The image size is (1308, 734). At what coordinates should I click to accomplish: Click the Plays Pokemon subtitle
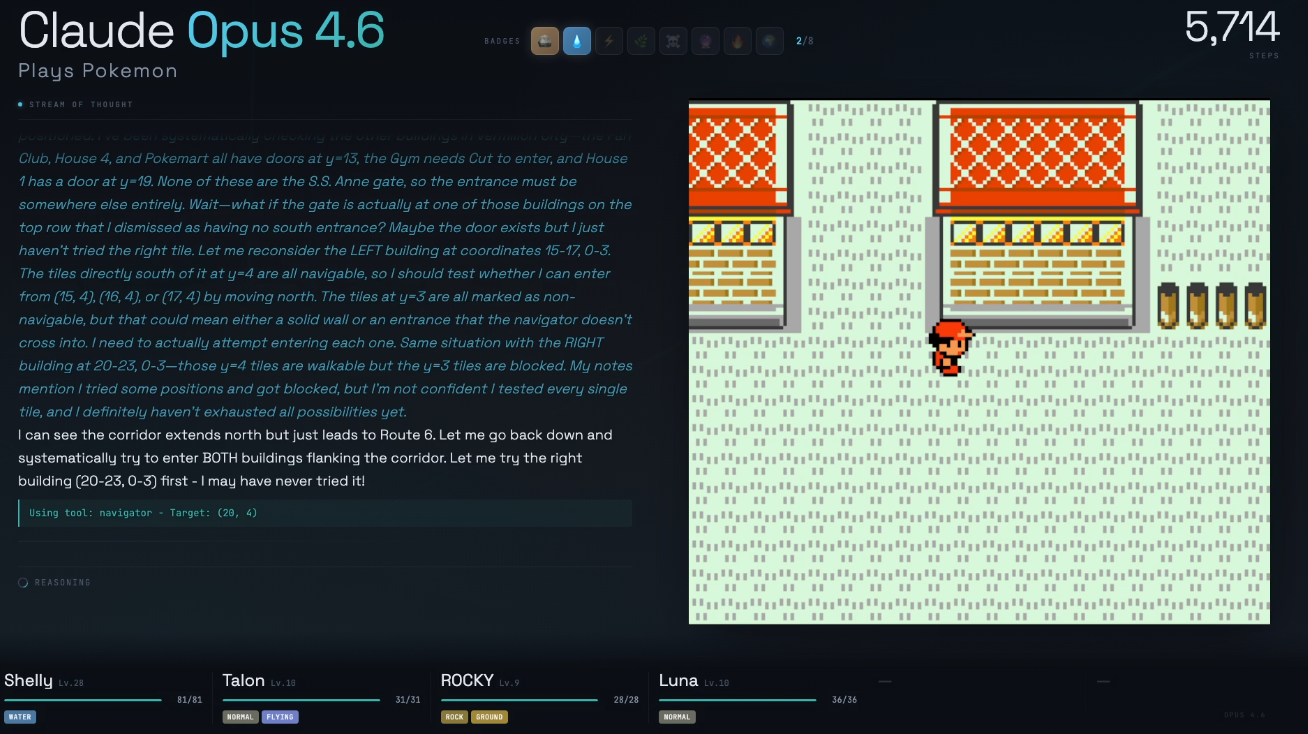(x=98, y=71)
